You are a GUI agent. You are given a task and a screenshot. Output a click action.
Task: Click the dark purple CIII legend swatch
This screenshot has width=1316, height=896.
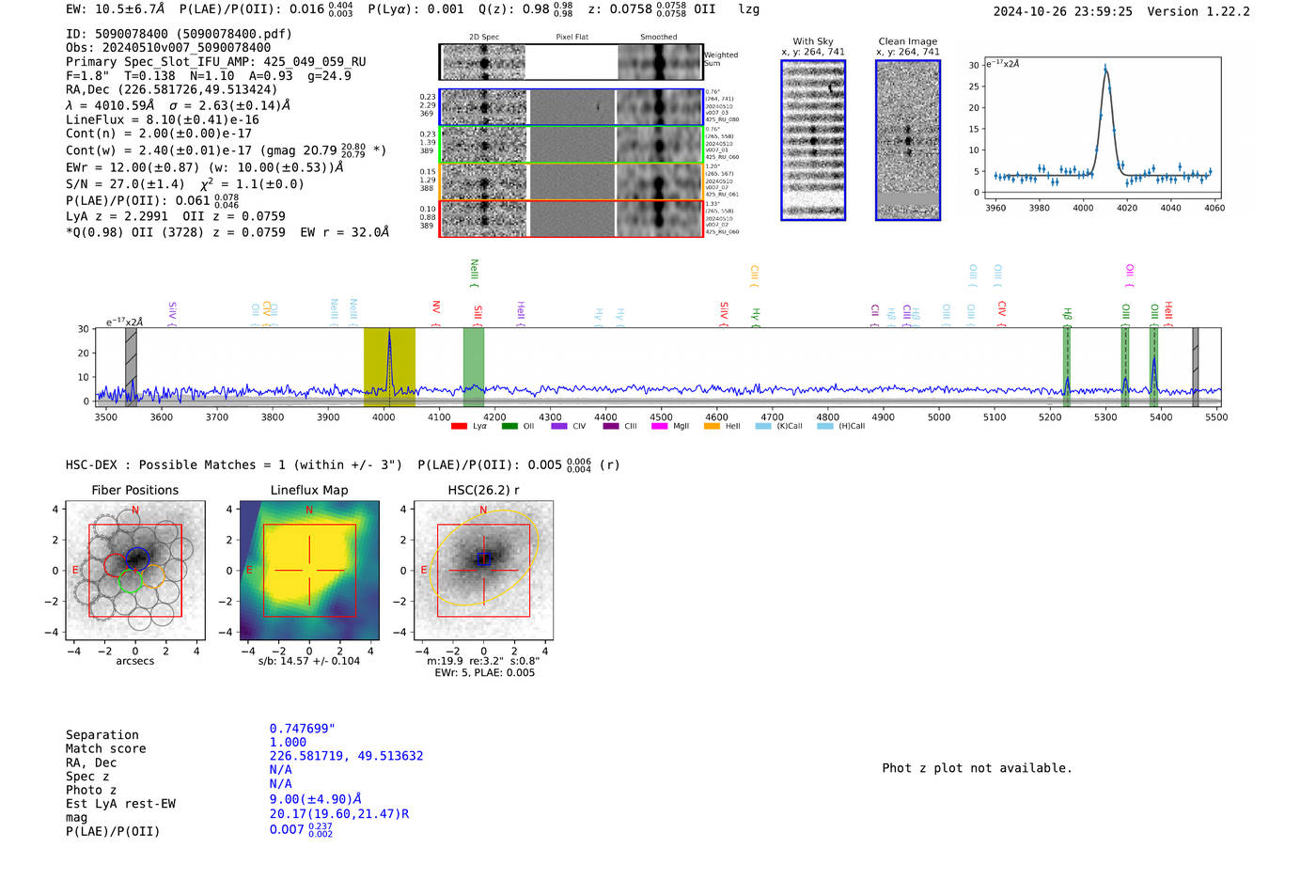(611, 426)
